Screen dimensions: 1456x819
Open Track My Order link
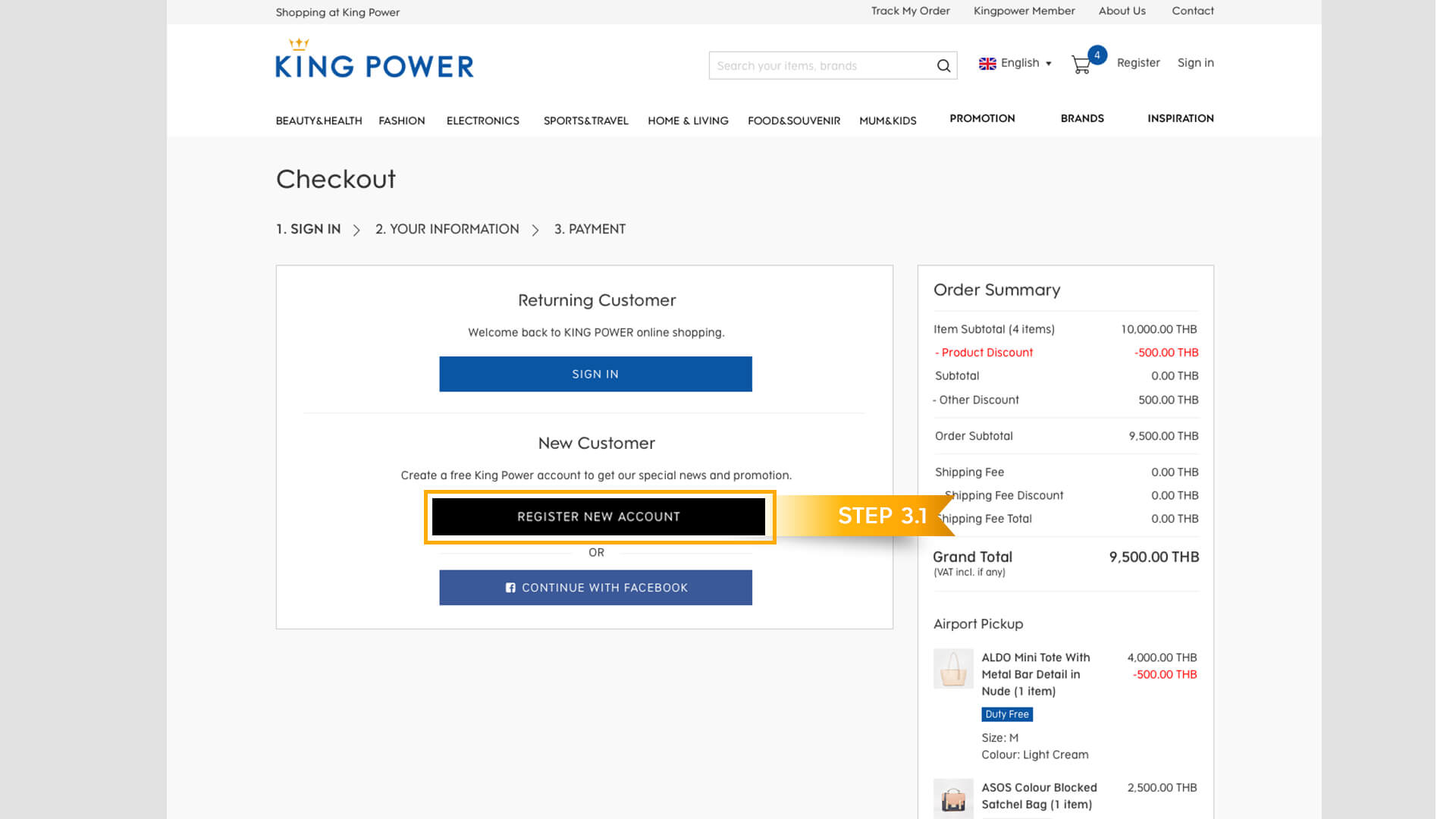pyautogui.click(x=910, y=11)
